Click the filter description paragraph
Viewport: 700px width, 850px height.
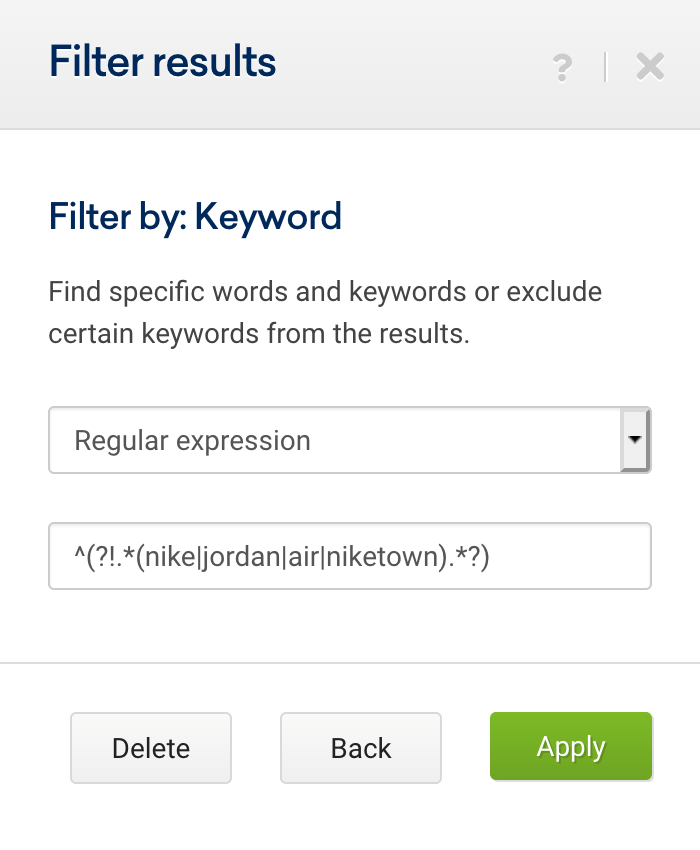pyautogui.click(x=325, y=313)
